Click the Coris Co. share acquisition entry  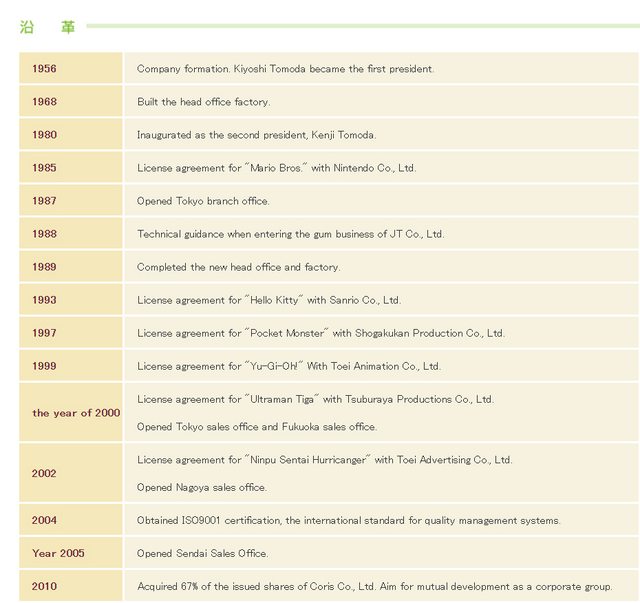tap(375, 586)
